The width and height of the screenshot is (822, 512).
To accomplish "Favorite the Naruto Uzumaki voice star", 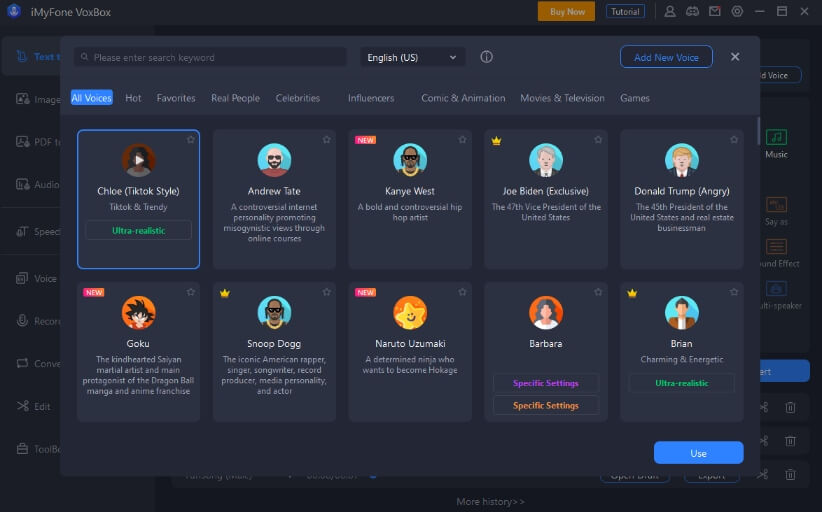I will [462, 292].
